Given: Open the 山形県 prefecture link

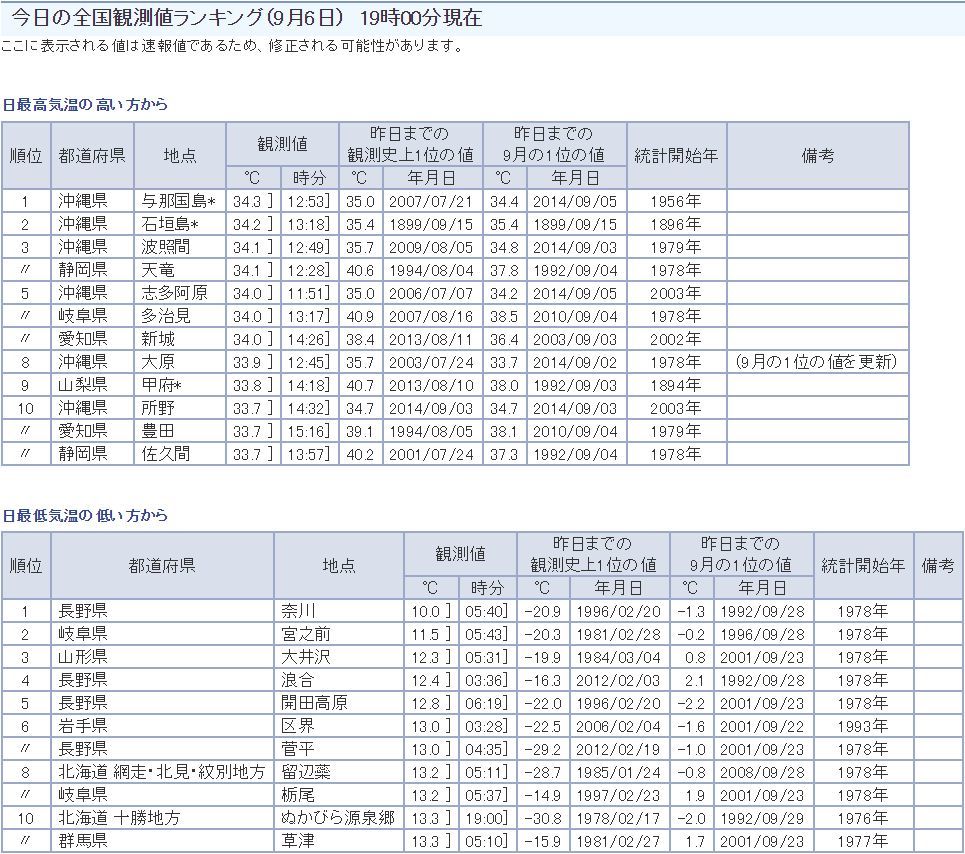Looking at the screenshot, I should coord(83,657).
